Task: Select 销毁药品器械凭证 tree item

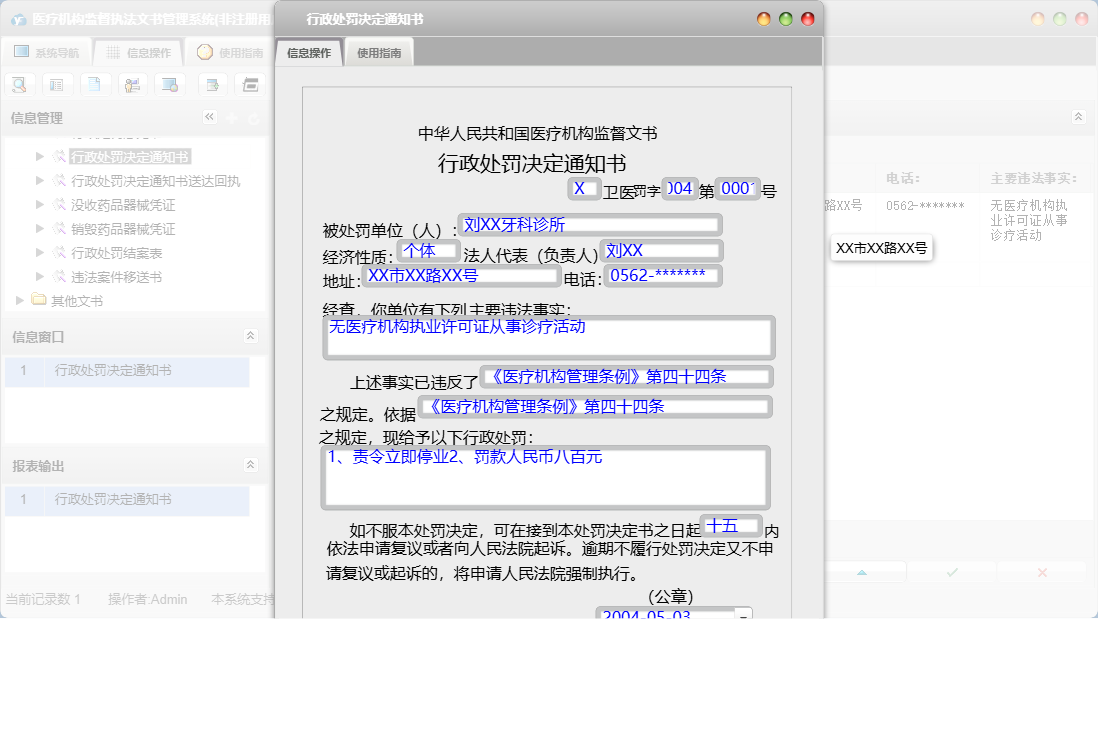Action: 123,229
